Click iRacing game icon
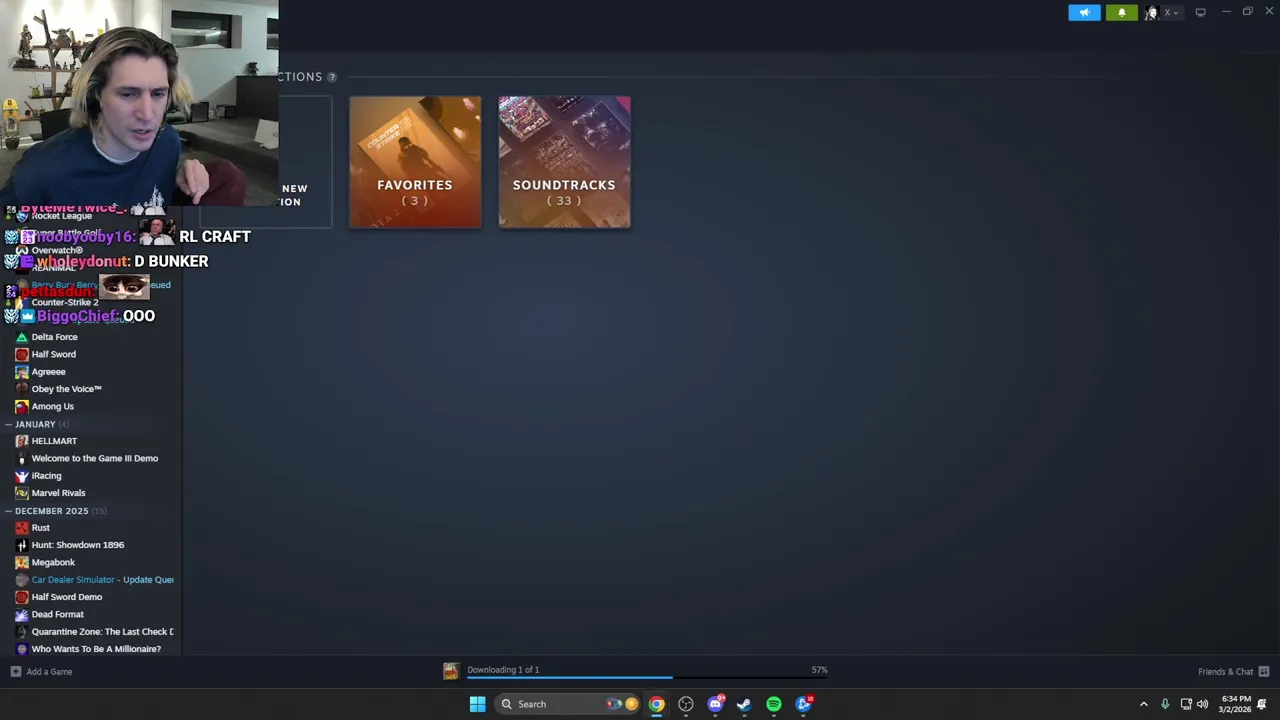Screen dimensions: 1280x720 pos(22,476)
